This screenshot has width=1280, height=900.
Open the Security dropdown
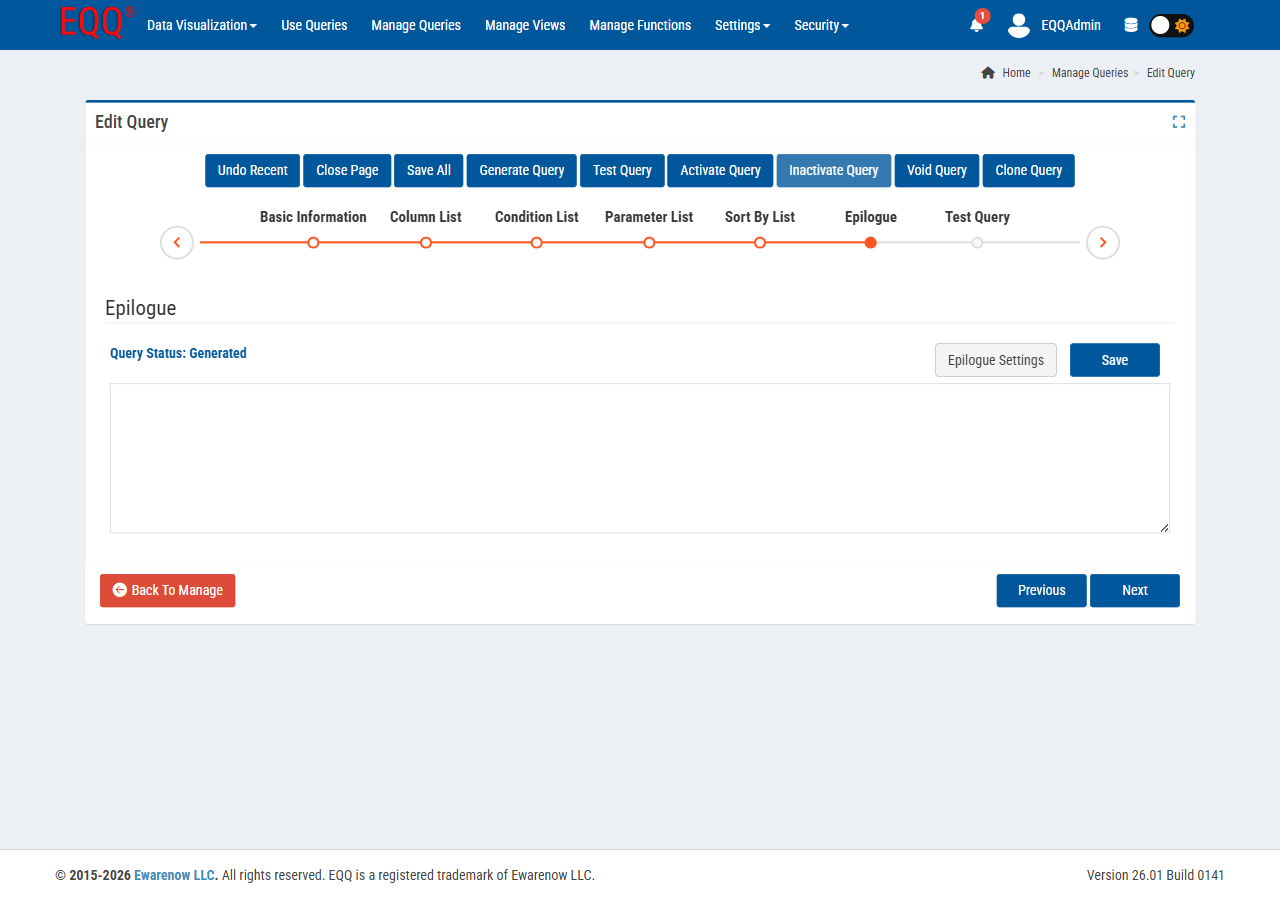click(x=820, y=25)
